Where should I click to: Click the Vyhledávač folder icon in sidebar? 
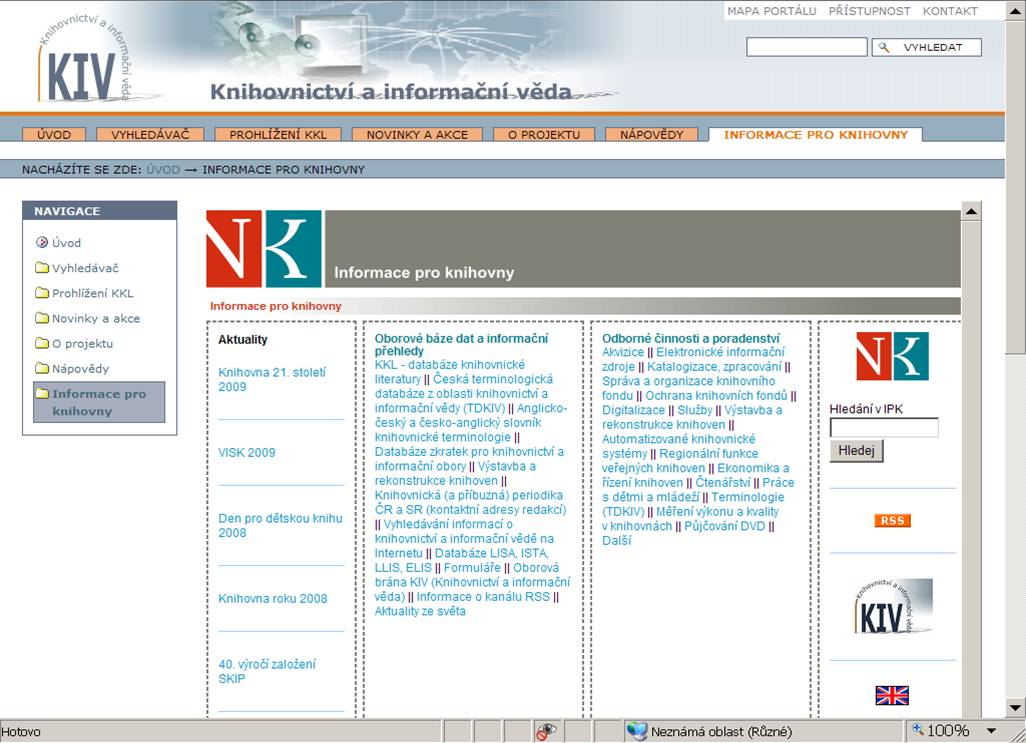click(x=42, y=268)
